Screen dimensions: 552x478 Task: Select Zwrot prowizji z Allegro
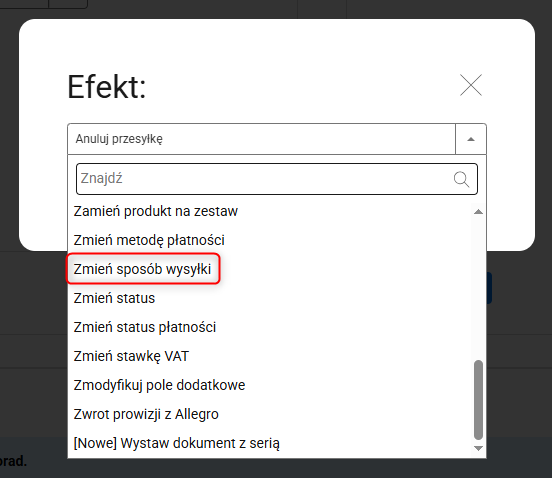[x=146, y=414]
